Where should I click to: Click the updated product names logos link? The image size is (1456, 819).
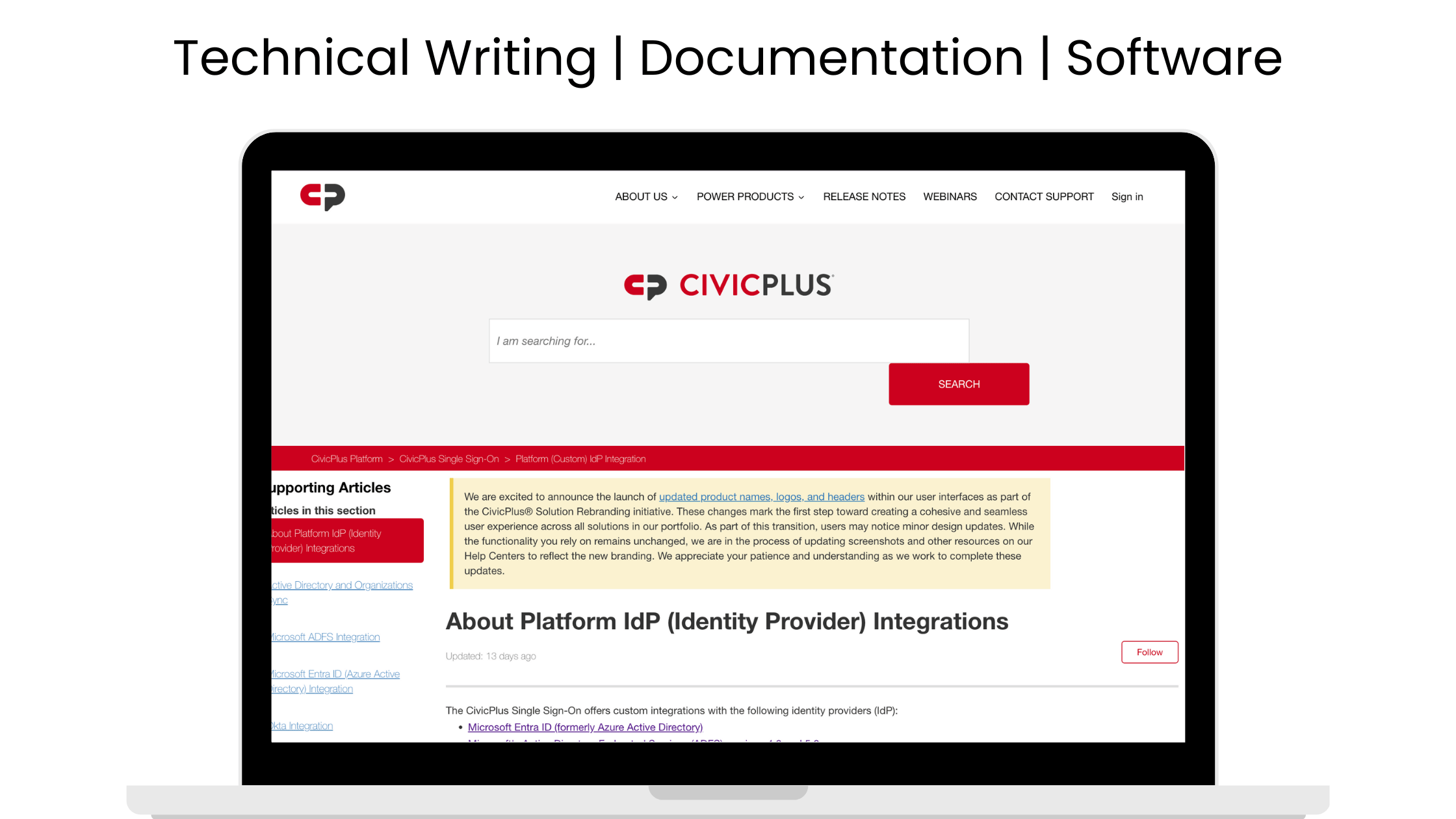tap(762, 496)
